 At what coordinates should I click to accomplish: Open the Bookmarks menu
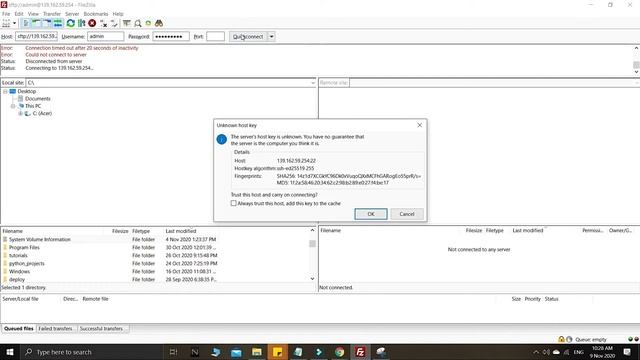(x=96, y=14)
